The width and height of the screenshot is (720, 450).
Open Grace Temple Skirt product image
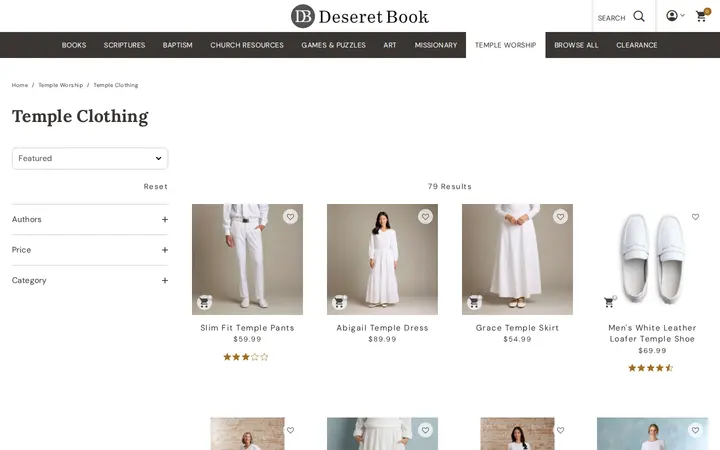(518, 259)
